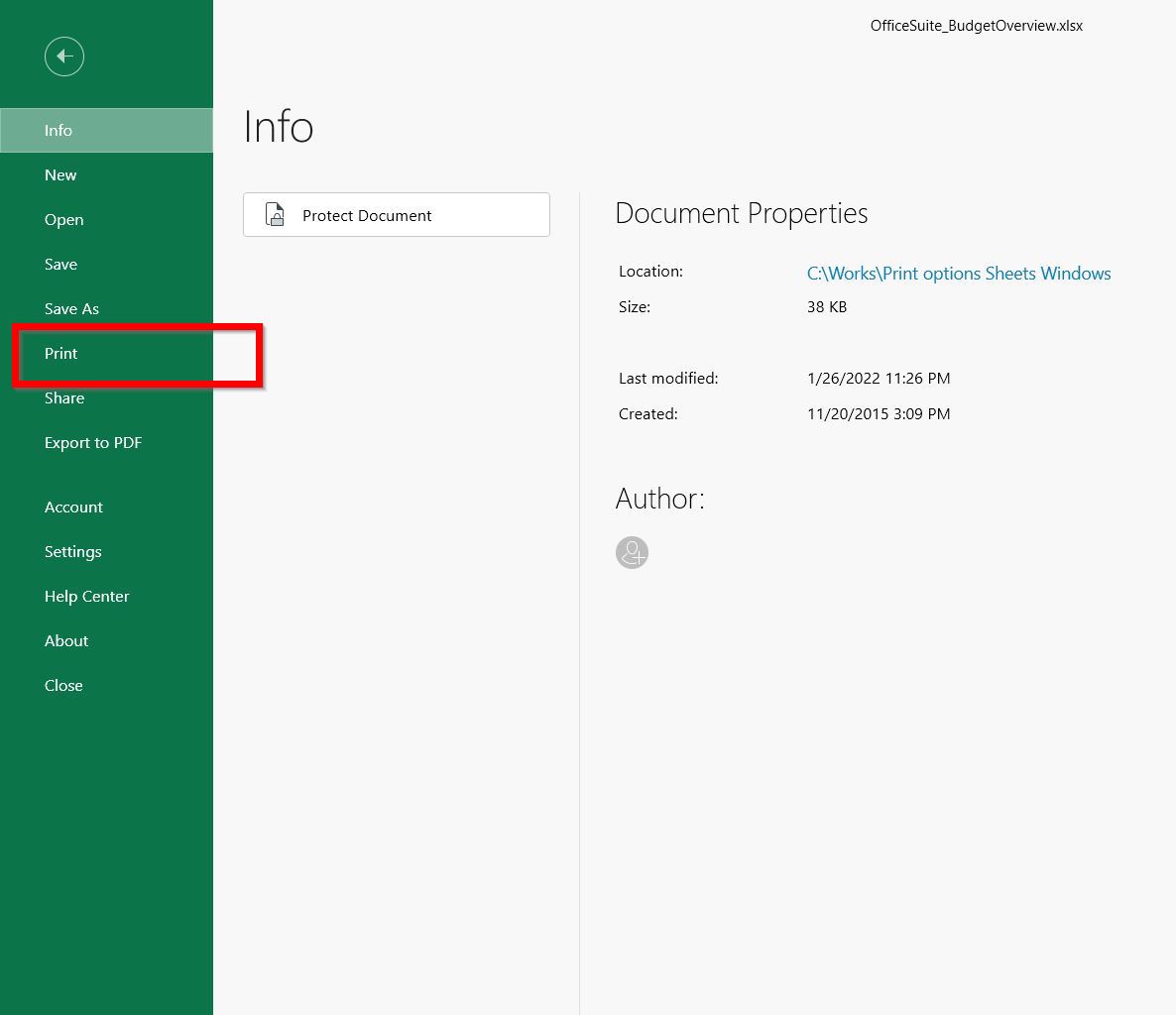1176x1015 pixels.
Task: Open Settings from the sidebar
Action: 106,552
